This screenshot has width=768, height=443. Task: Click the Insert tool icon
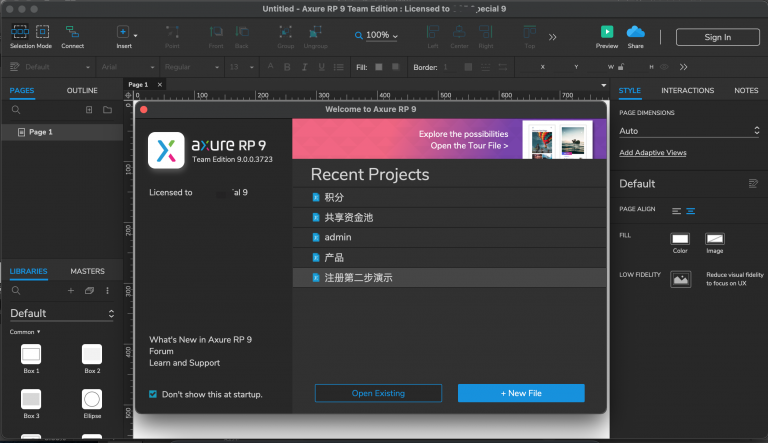tap(122, 32)
